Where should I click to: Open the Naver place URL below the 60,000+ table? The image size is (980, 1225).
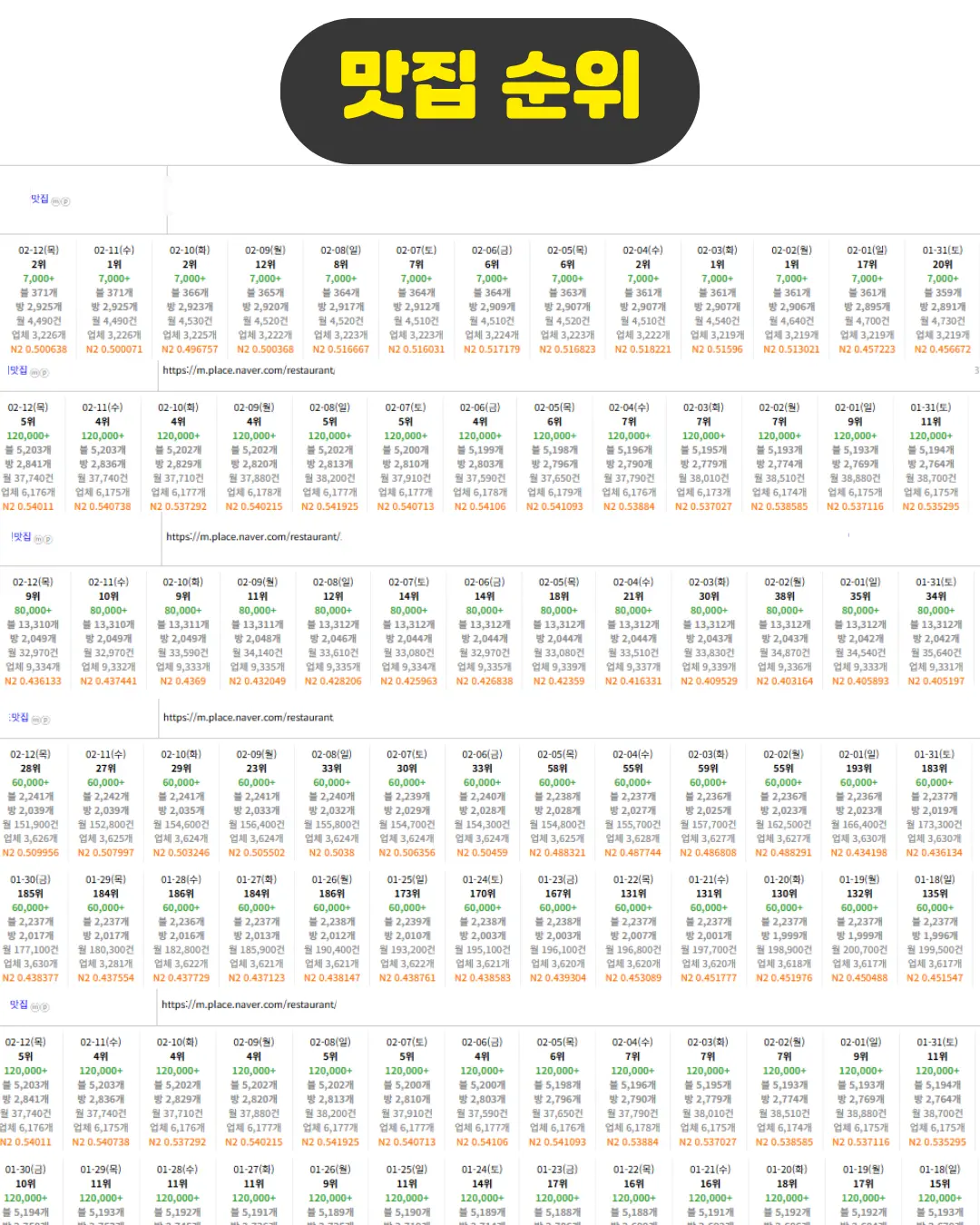[249, 1004]
